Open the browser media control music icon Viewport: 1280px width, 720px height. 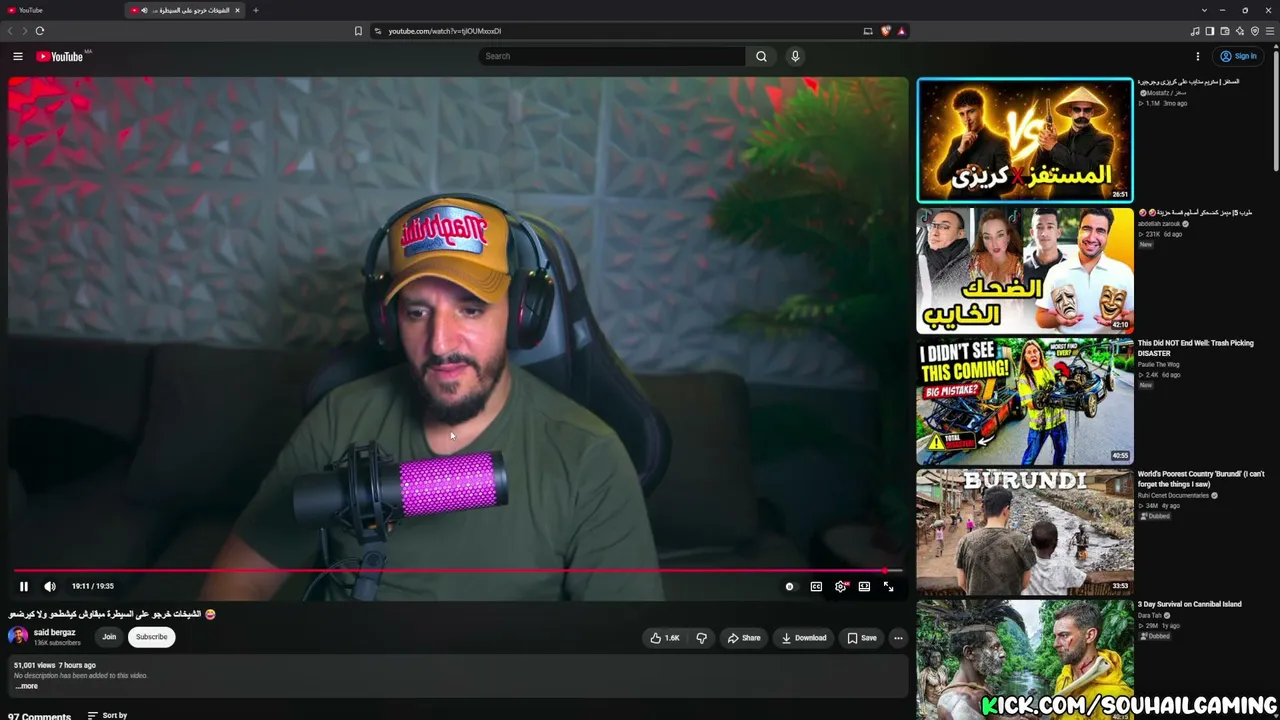pyautogui.click(x=1195, y=31)
